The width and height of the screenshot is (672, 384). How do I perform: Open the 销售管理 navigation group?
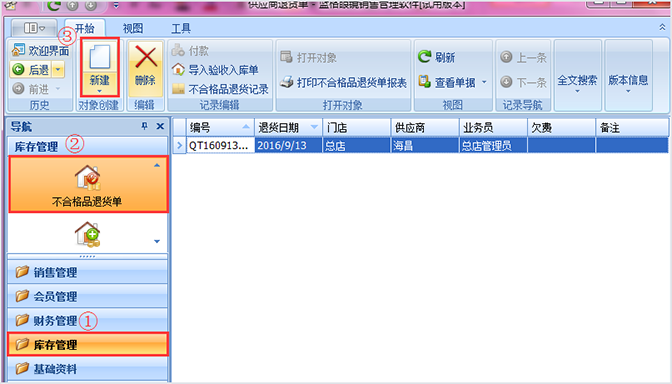click(87, 272)
